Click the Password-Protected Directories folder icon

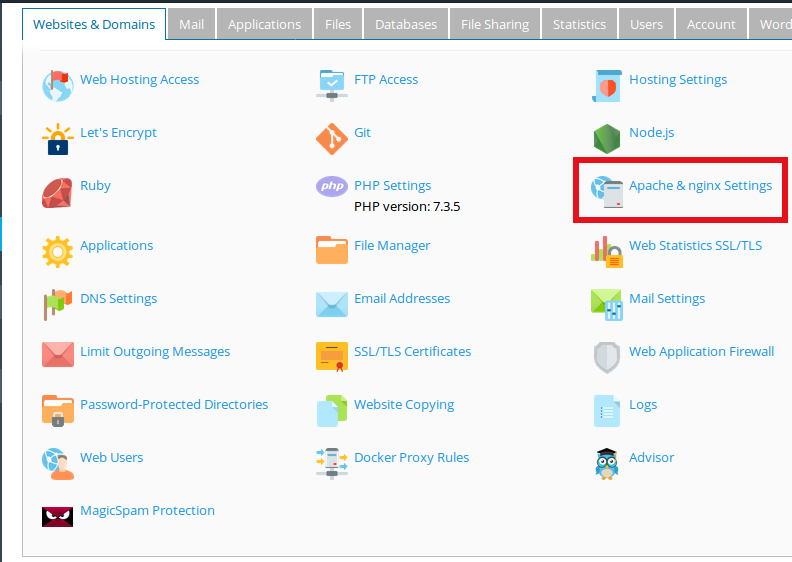pyautogui.click(x=58, y=411)
